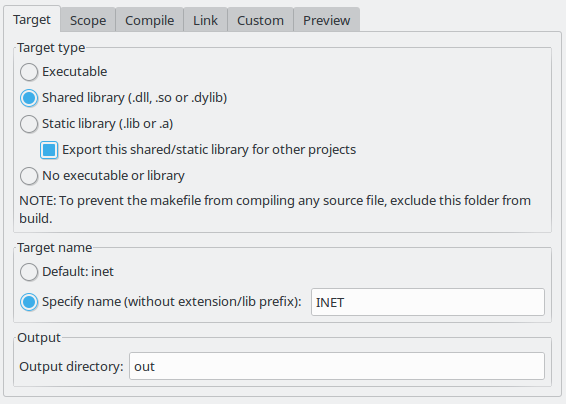Click the Output directory label
566x404 pixels.
(71, 366)
